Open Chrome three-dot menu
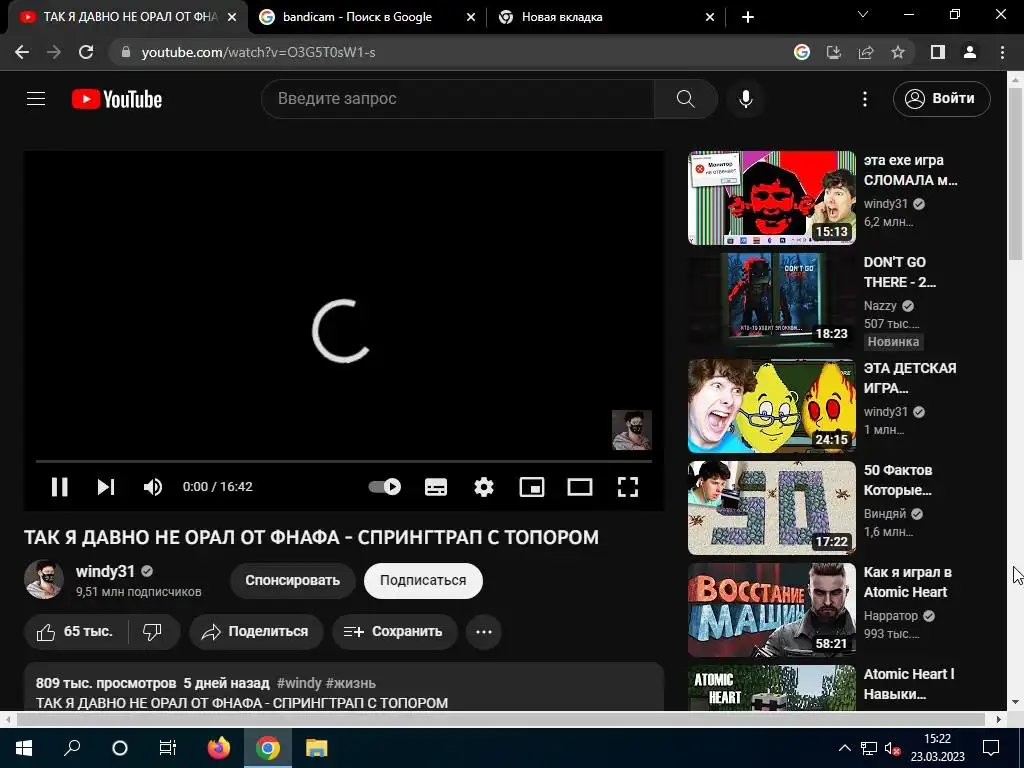The image size is (1024, 768). click(1002, 52)
